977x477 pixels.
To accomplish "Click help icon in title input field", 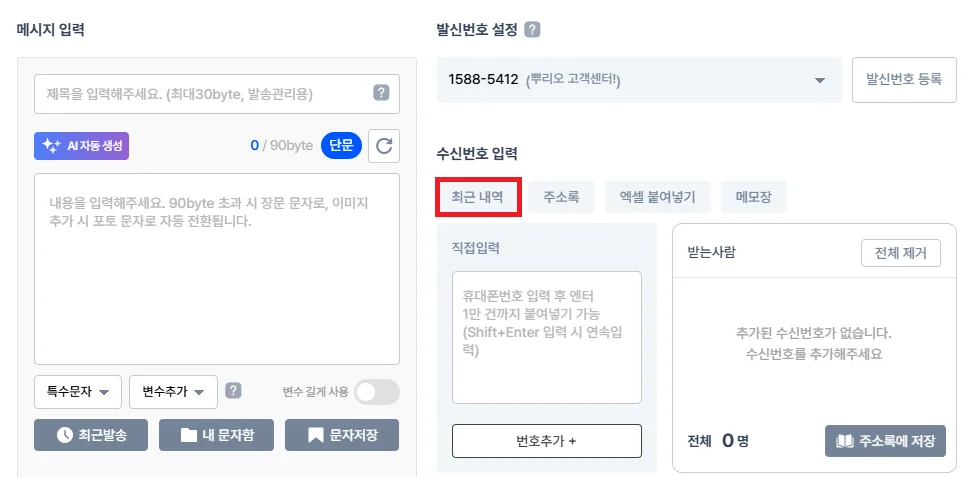I will coord(381,93).
